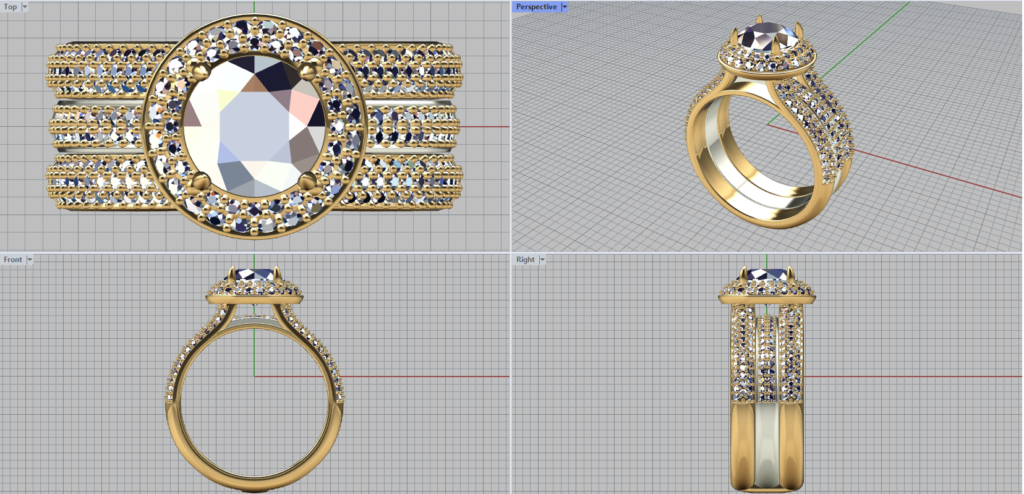This screenshot has height=494, width=1024.
Task: Activate the Perspective viewport title label
Action: click(536, 7)
